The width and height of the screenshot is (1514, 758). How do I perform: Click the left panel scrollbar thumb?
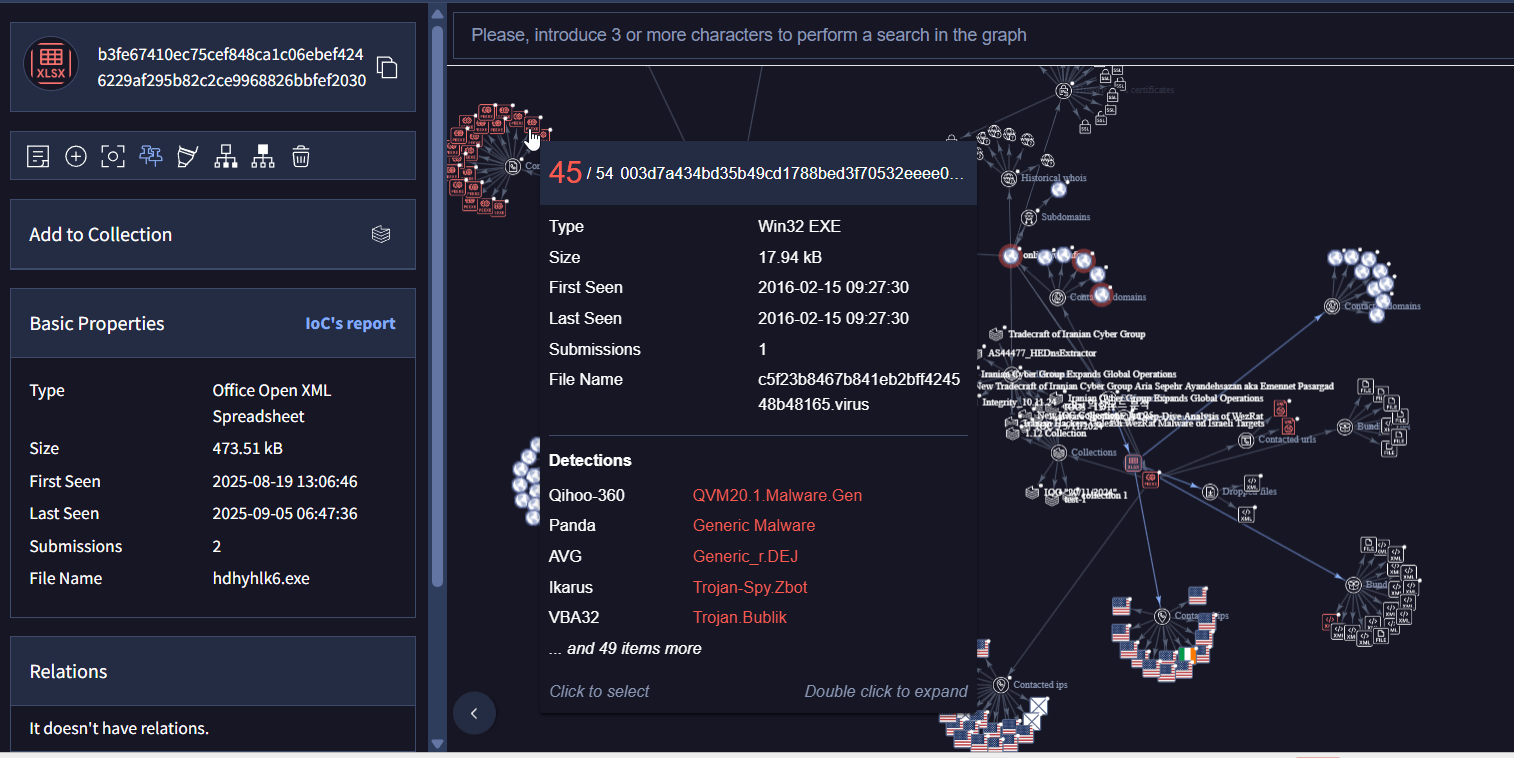pos(437,306)
